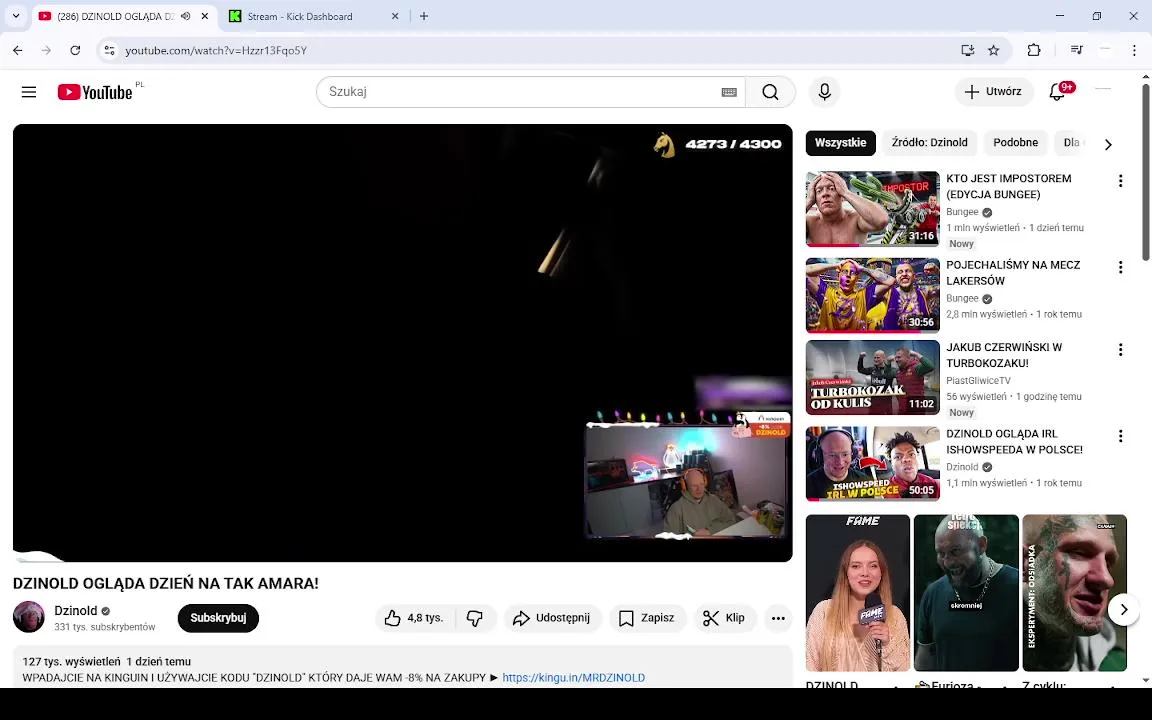Open the 'skromniej' bald man short
Image resolution: width=1152 pixels, height=720 pixels.
tap(966, 593)
